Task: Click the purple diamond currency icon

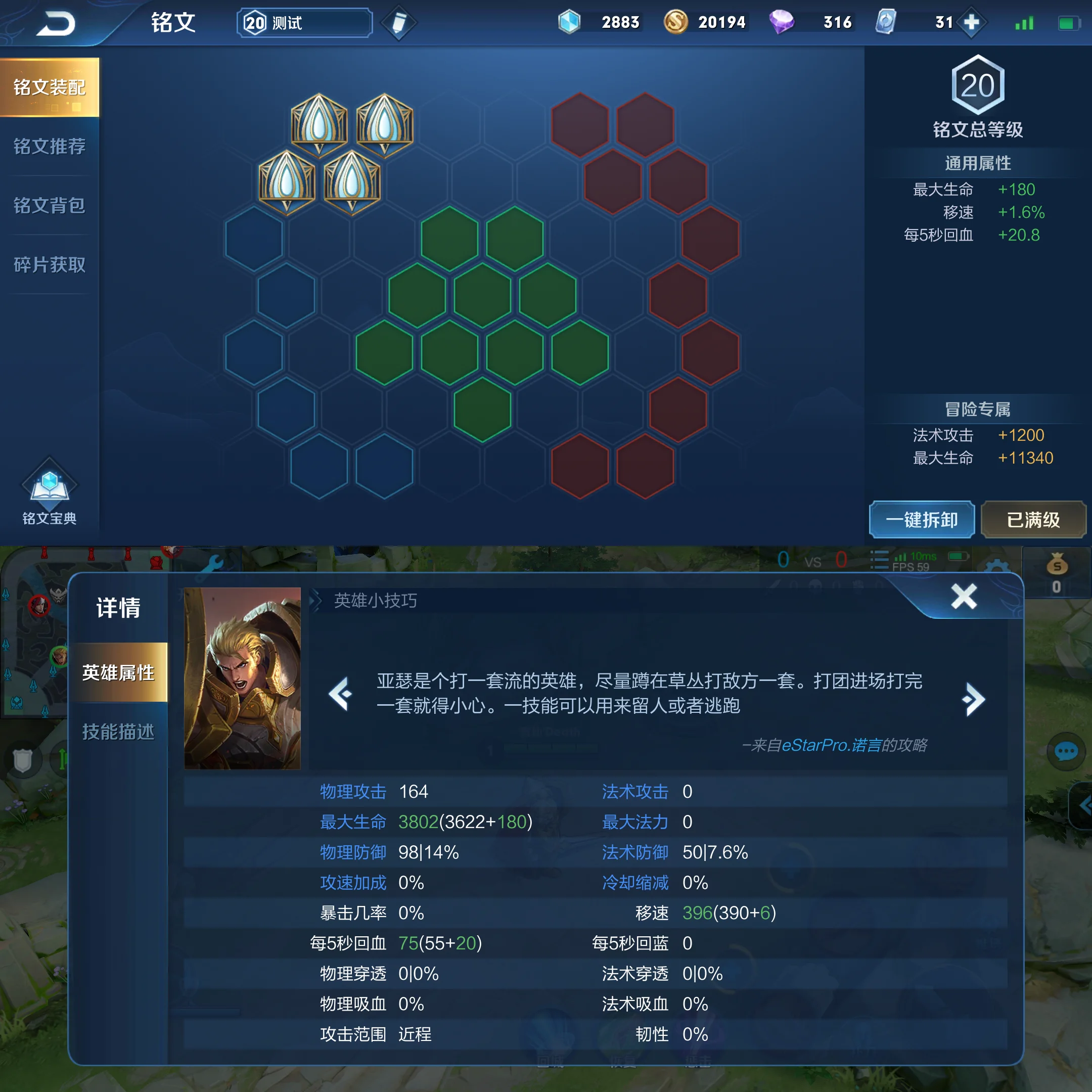Action: (782, 22)
